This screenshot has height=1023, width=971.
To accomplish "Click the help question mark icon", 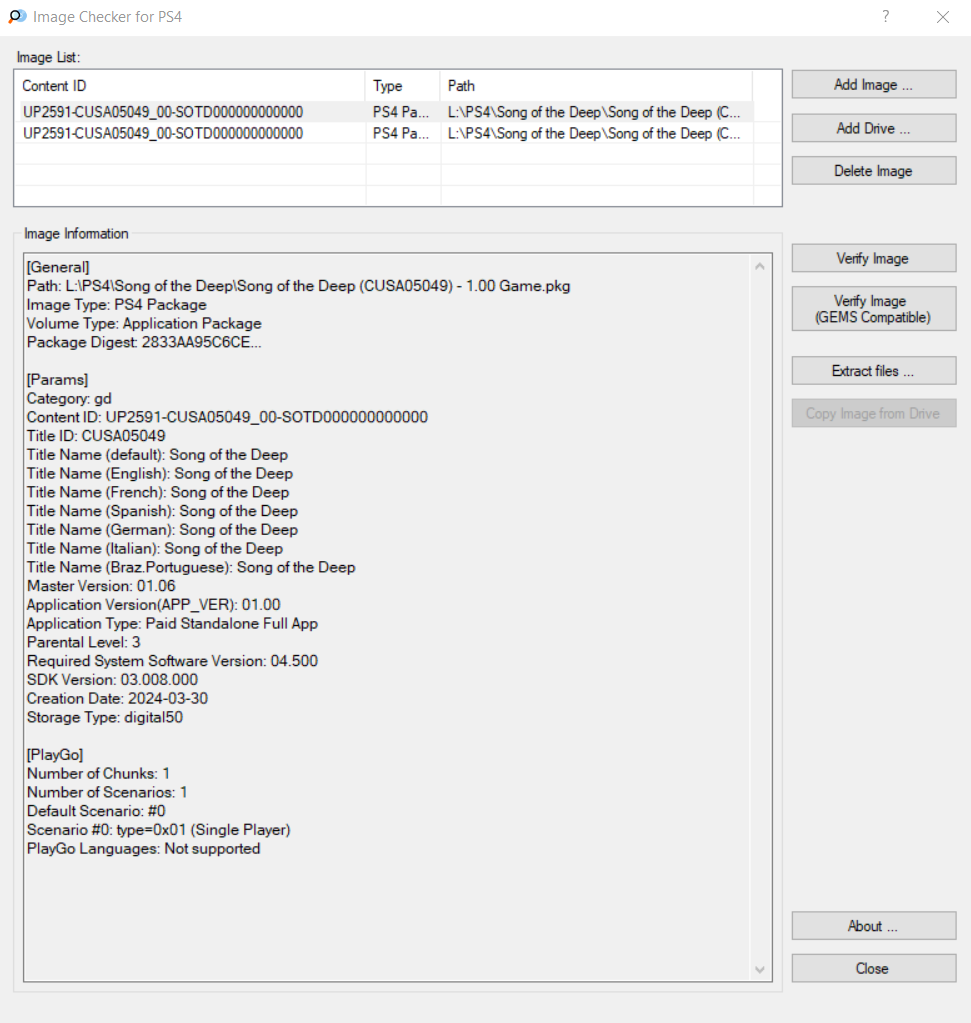I will (x=886, y=16).
